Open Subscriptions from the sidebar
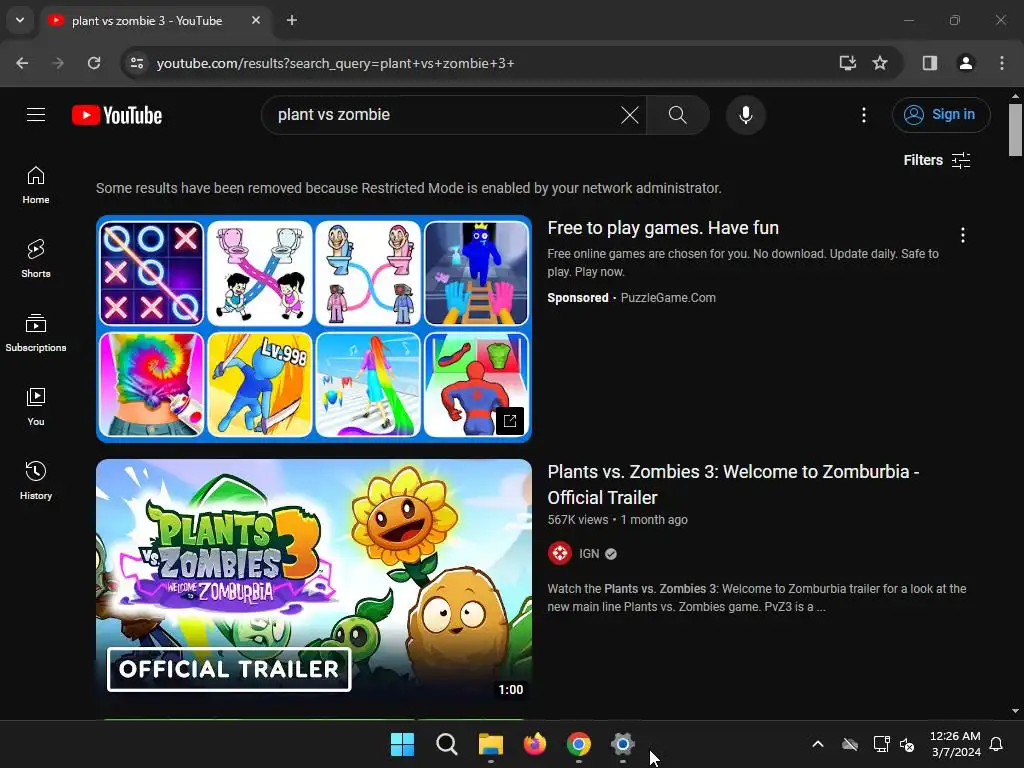This screenshot has height=768, width=1024. (x=36, y=332)
